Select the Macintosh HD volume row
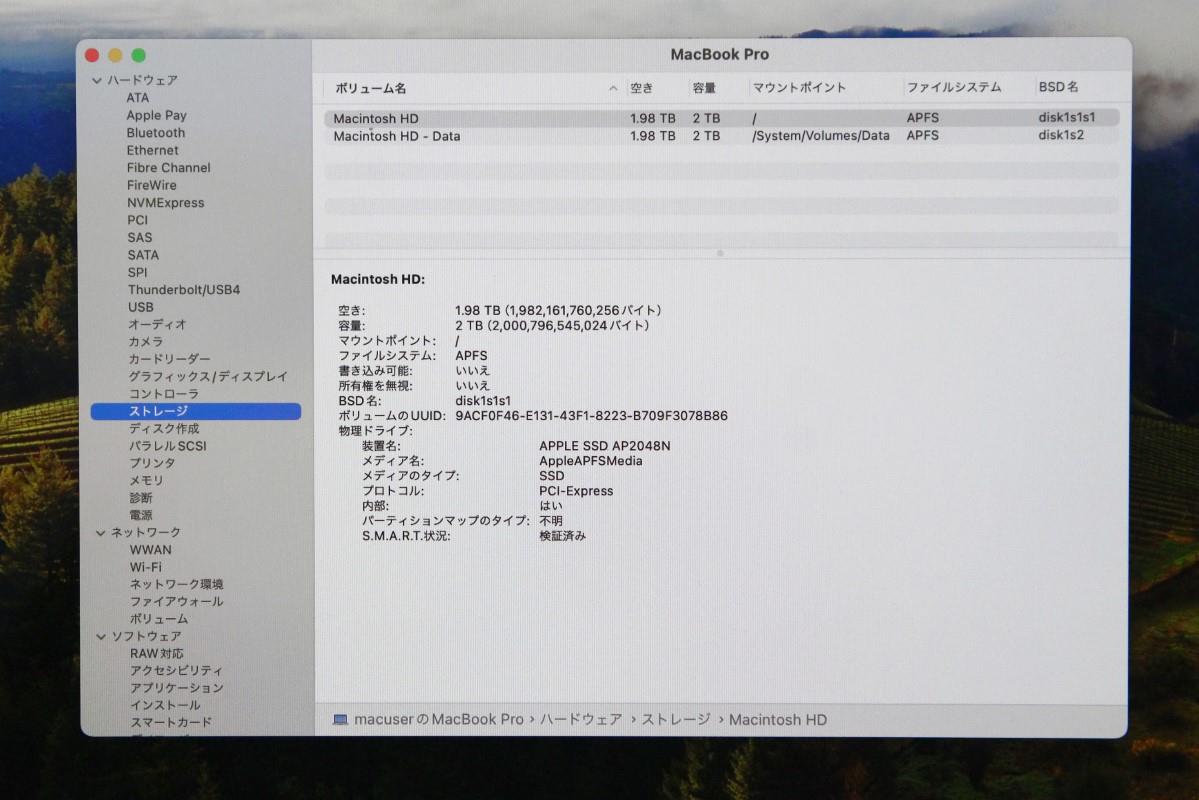The height and width of the screenshot is (800, 1199). (x=721, y=119)
